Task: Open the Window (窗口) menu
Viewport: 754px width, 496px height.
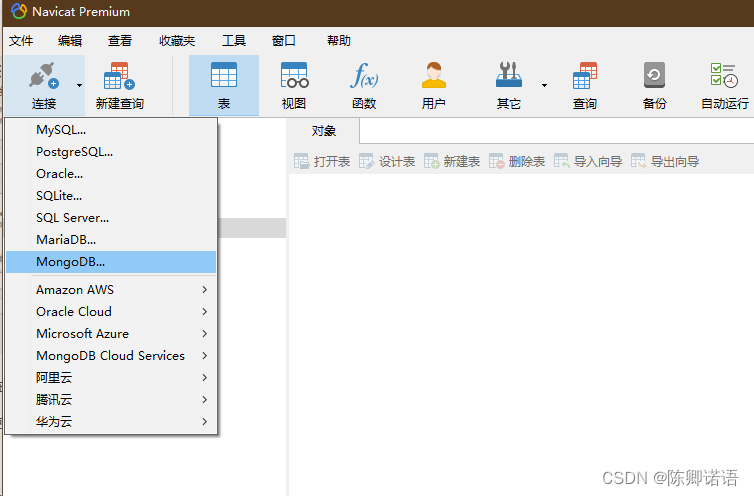Action: (284, 41)
